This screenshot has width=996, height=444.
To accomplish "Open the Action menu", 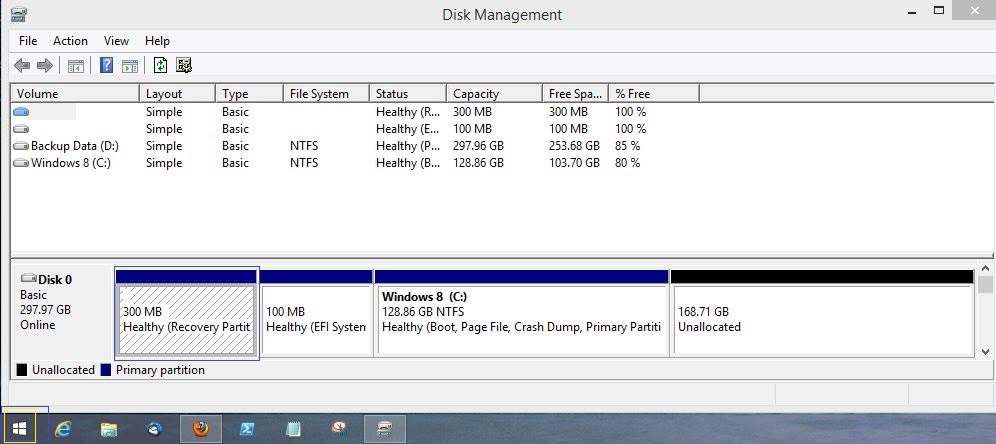I will point(71,41).
